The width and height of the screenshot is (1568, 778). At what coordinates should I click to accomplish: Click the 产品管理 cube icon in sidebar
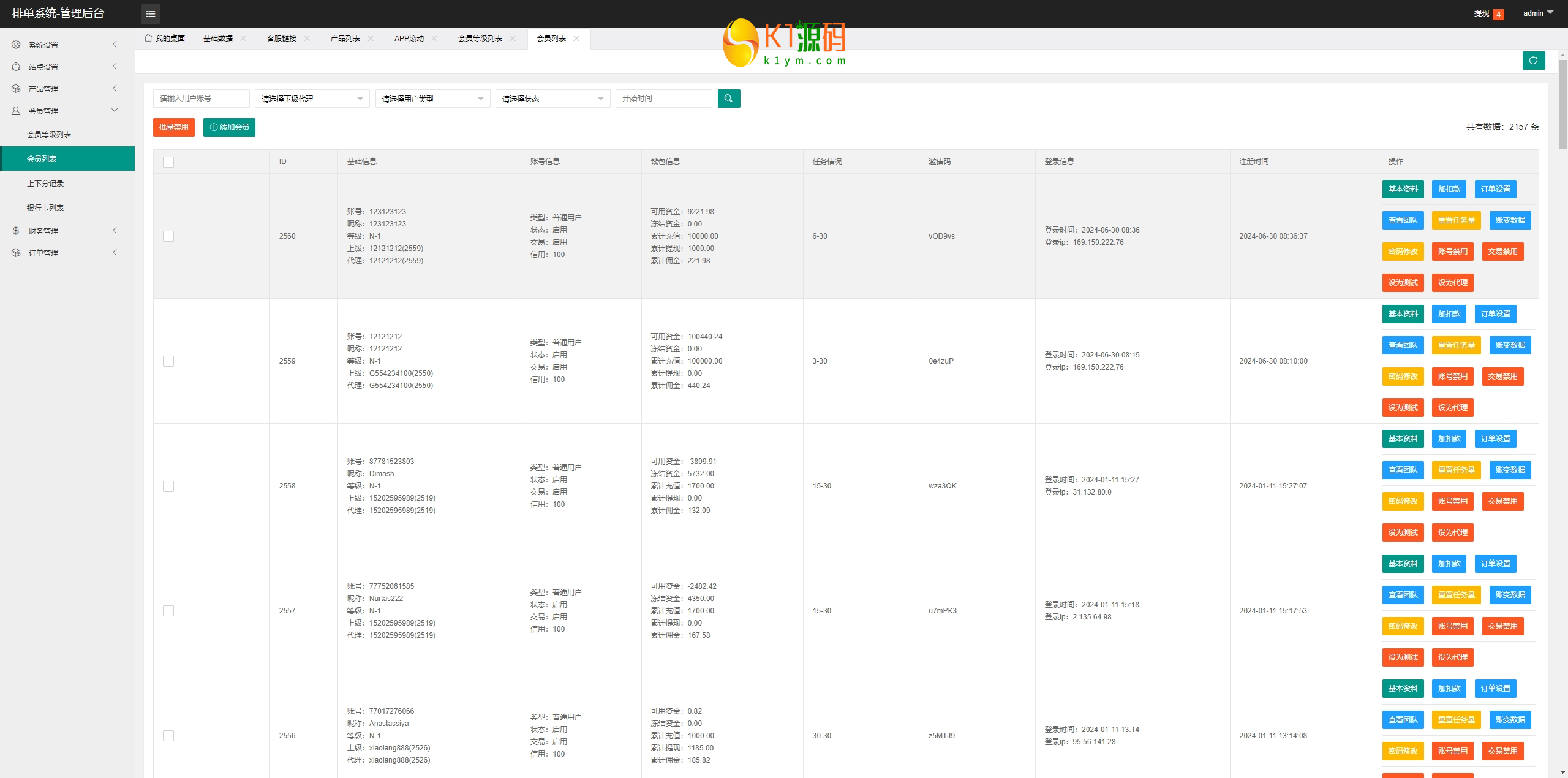16,89
